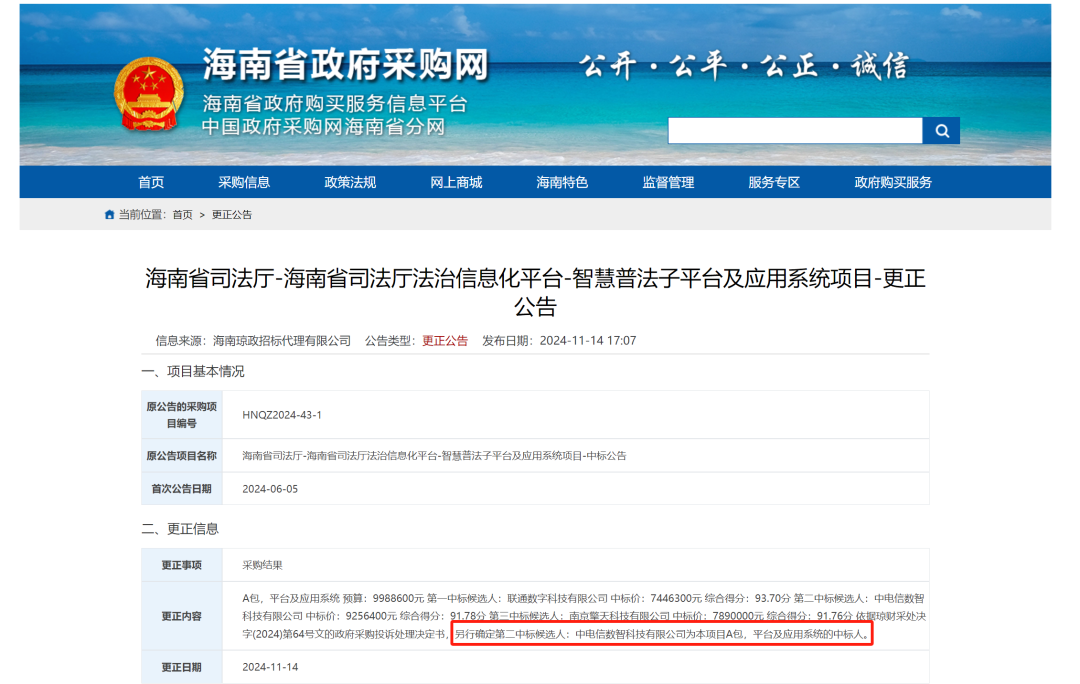Select source 海南琼政招标代理有限公司 text
1080x684 pixels.
coord(282,341)
